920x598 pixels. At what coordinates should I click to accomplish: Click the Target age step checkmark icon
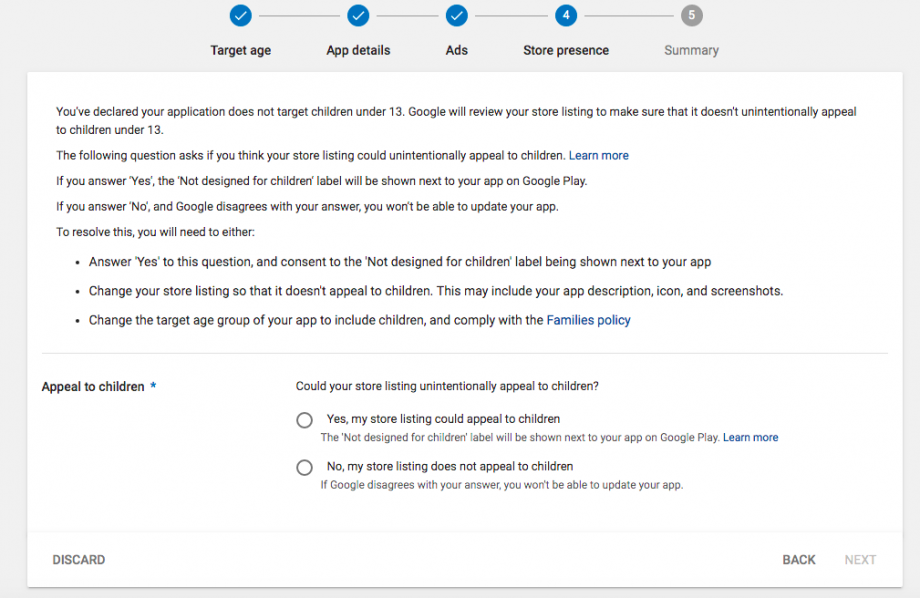(240, 16)
